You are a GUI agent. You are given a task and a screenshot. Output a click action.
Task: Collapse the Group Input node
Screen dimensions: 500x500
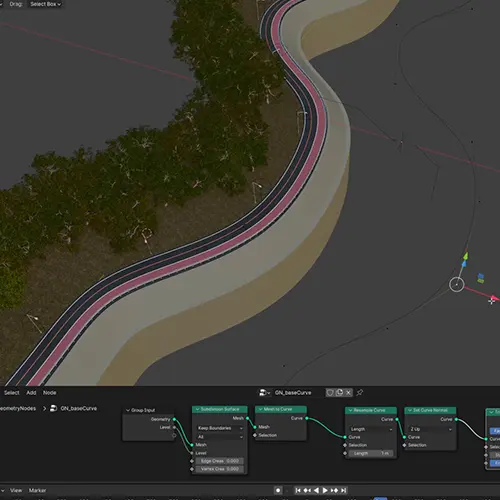pyautogui.click(x=128, y=410)
